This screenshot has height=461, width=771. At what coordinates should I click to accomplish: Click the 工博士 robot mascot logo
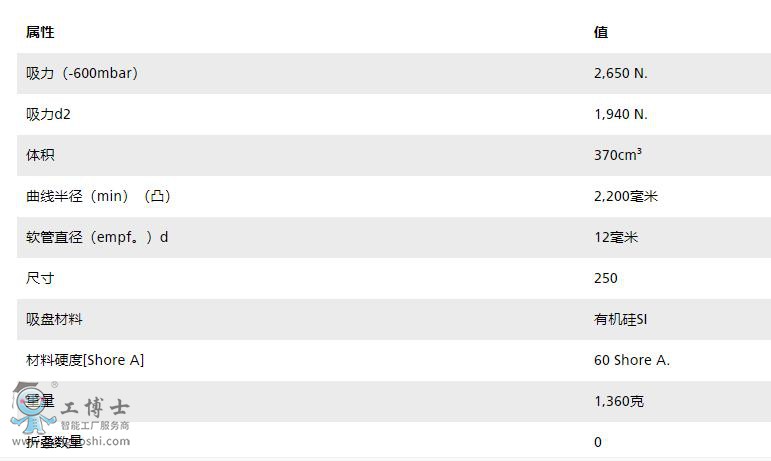coord(32,408)
